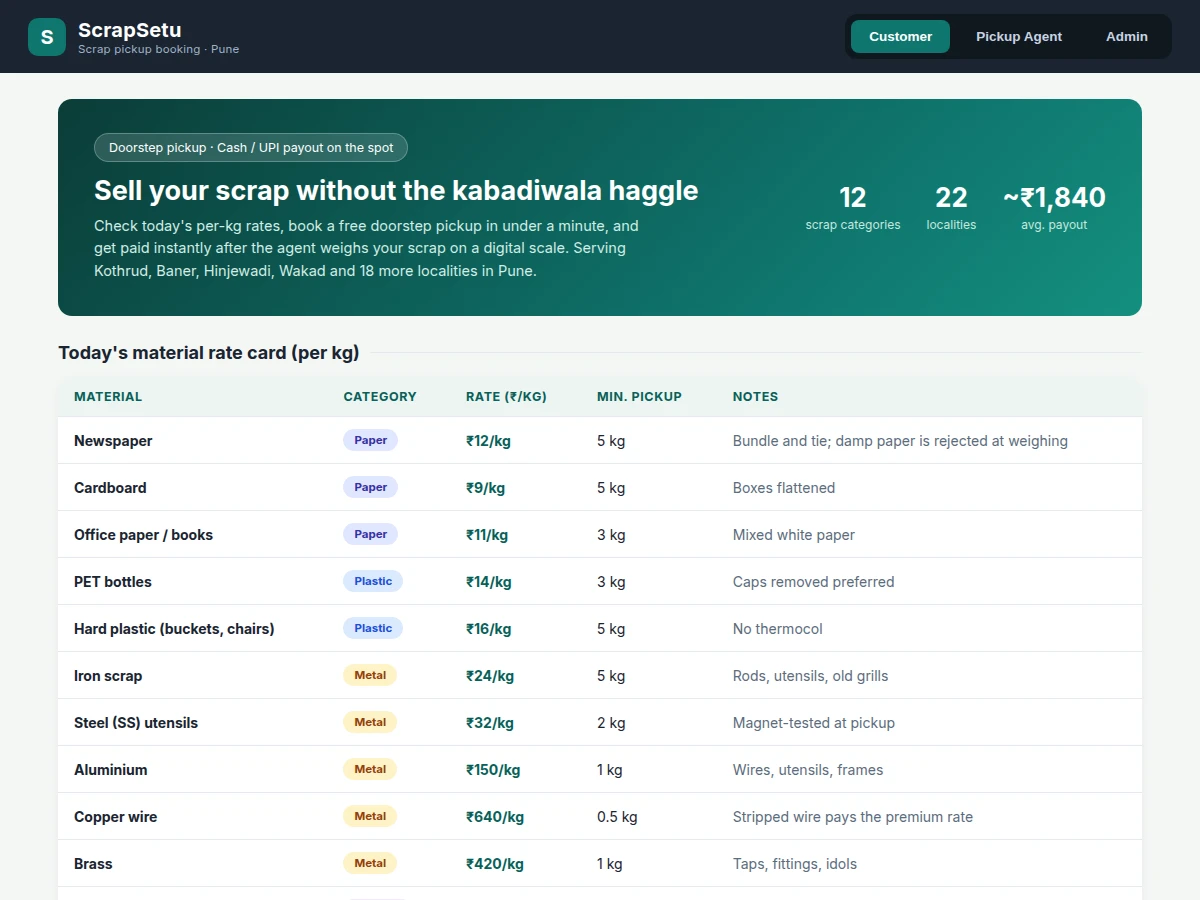The height and width of the screenshot is (900, 1200).
Task: Select the Steel (SS) utensils name
Action: click(x=136, y=723)
